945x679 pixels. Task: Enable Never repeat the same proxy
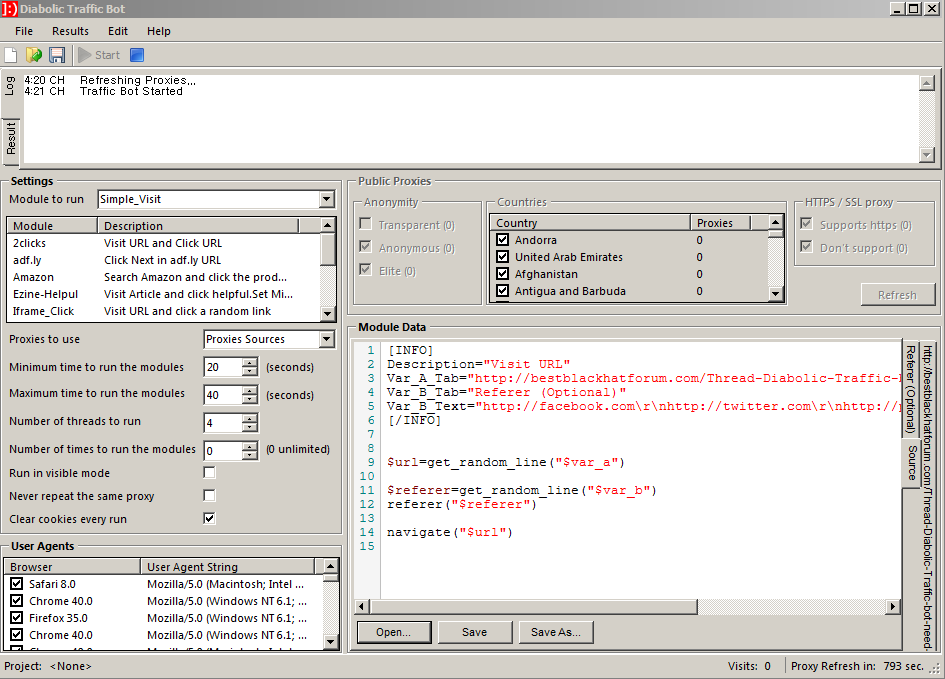[x=209, y=496]
